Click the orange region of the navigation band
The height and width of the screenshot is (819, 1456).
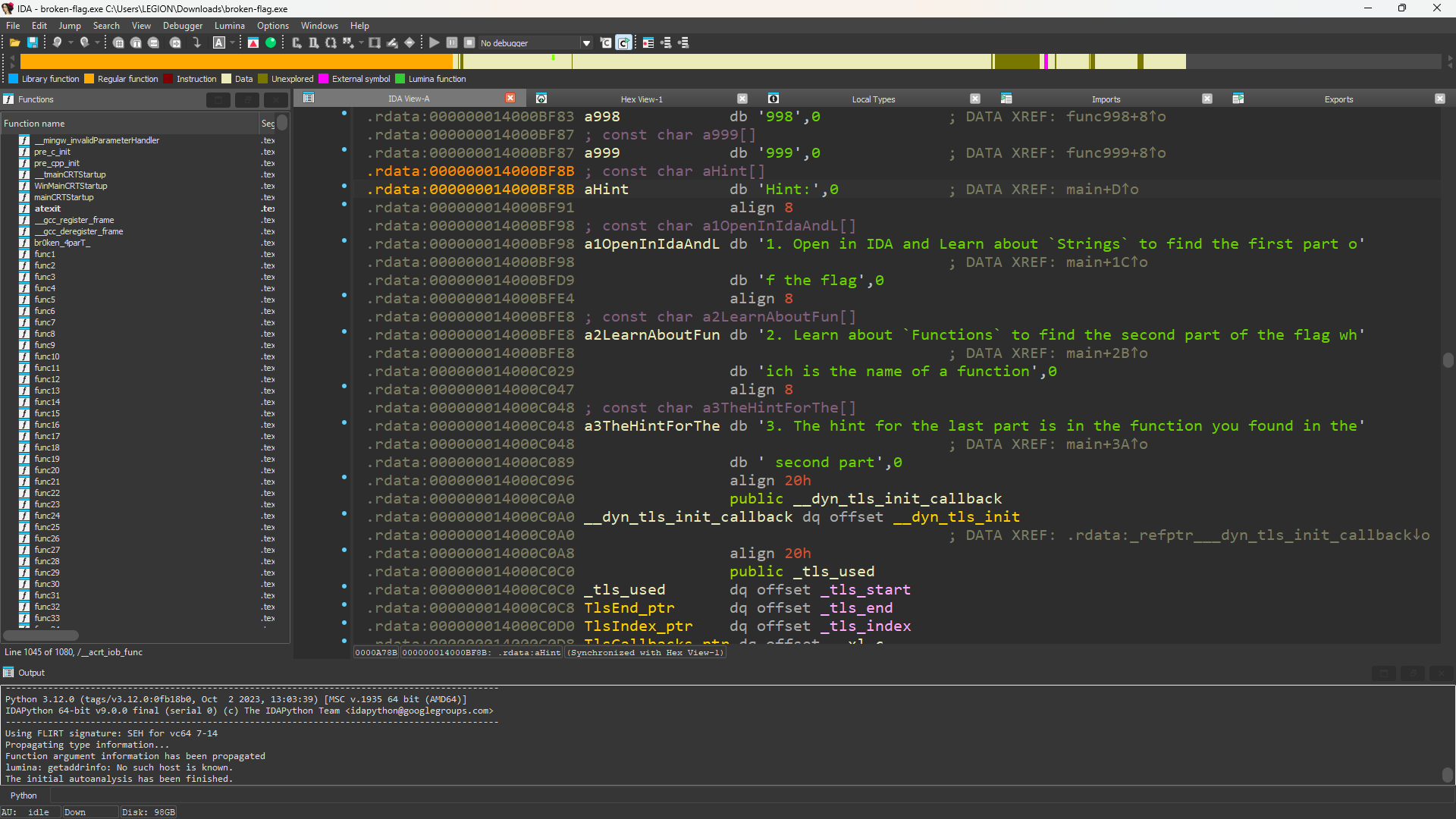235,62
